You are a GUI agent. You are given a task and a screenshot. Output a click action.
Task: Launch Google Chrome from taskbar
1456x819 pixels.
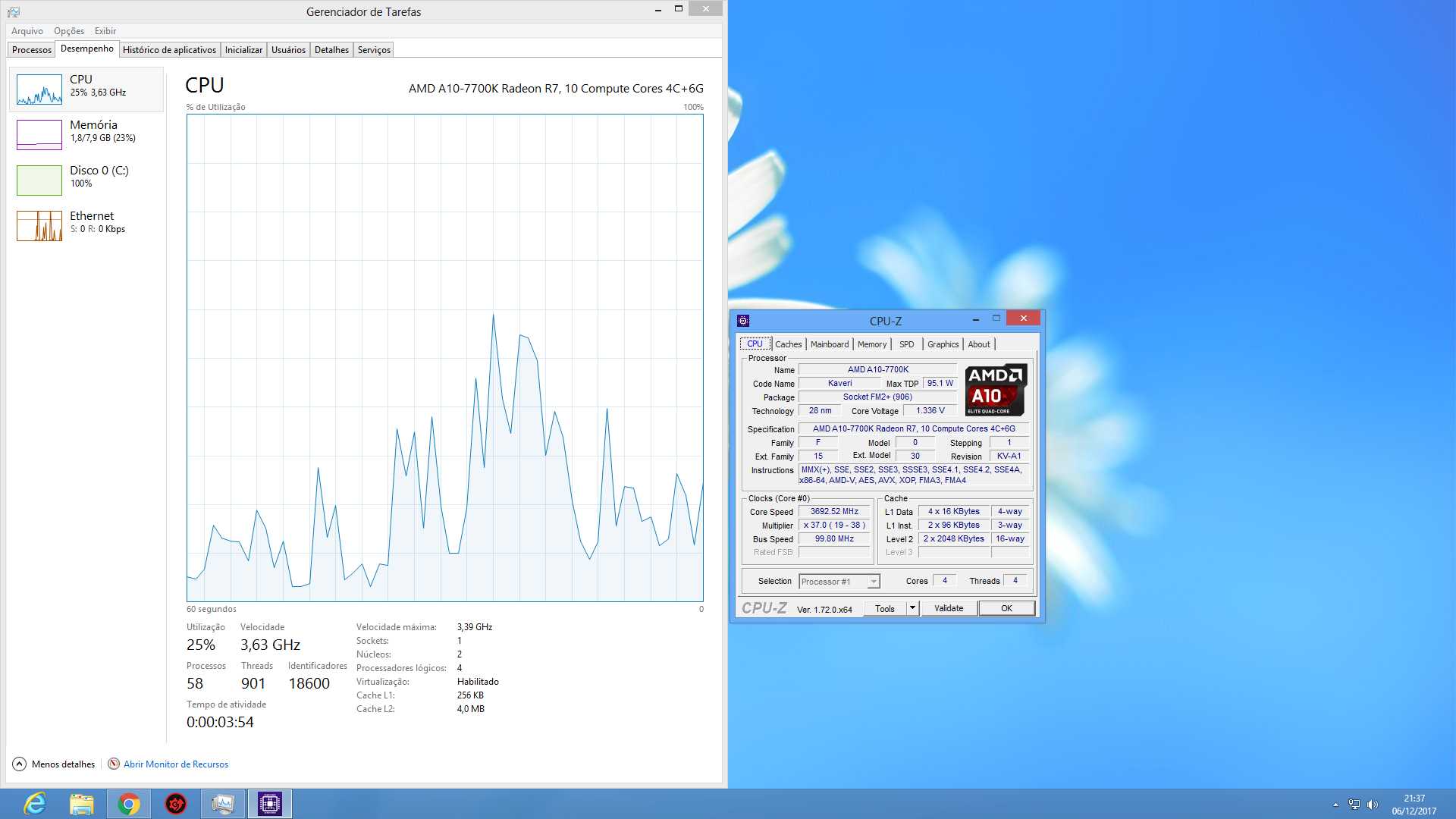point(129,804)
